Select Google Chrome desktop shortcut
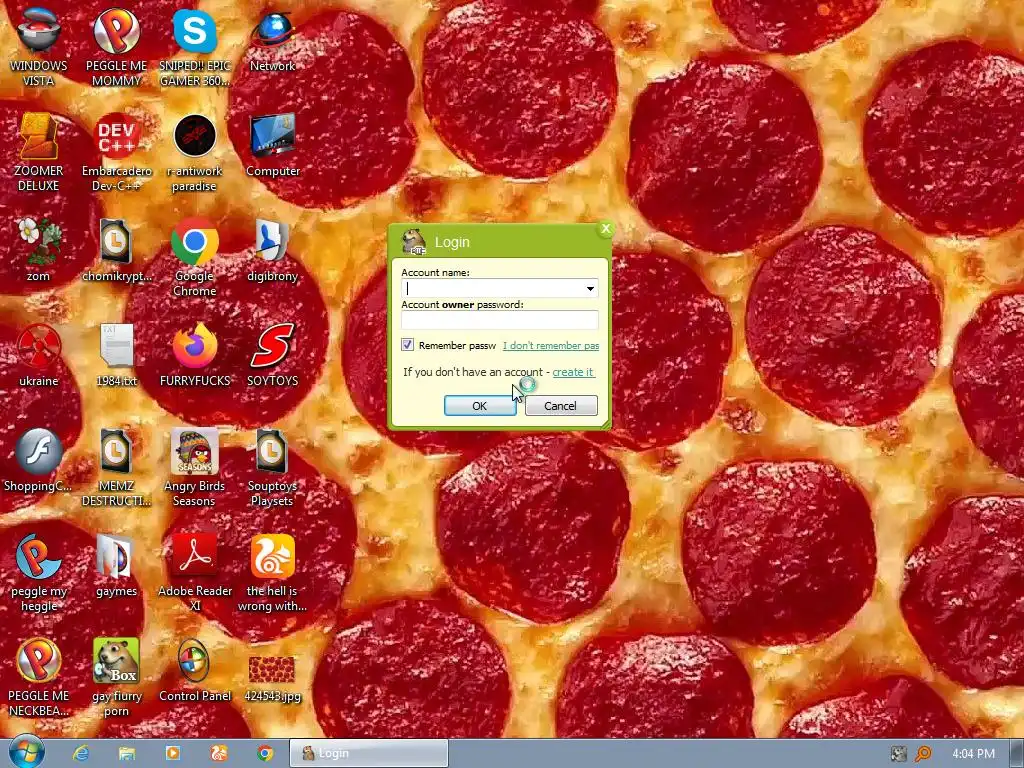1024x768 pixels. (x=195, y=256)
